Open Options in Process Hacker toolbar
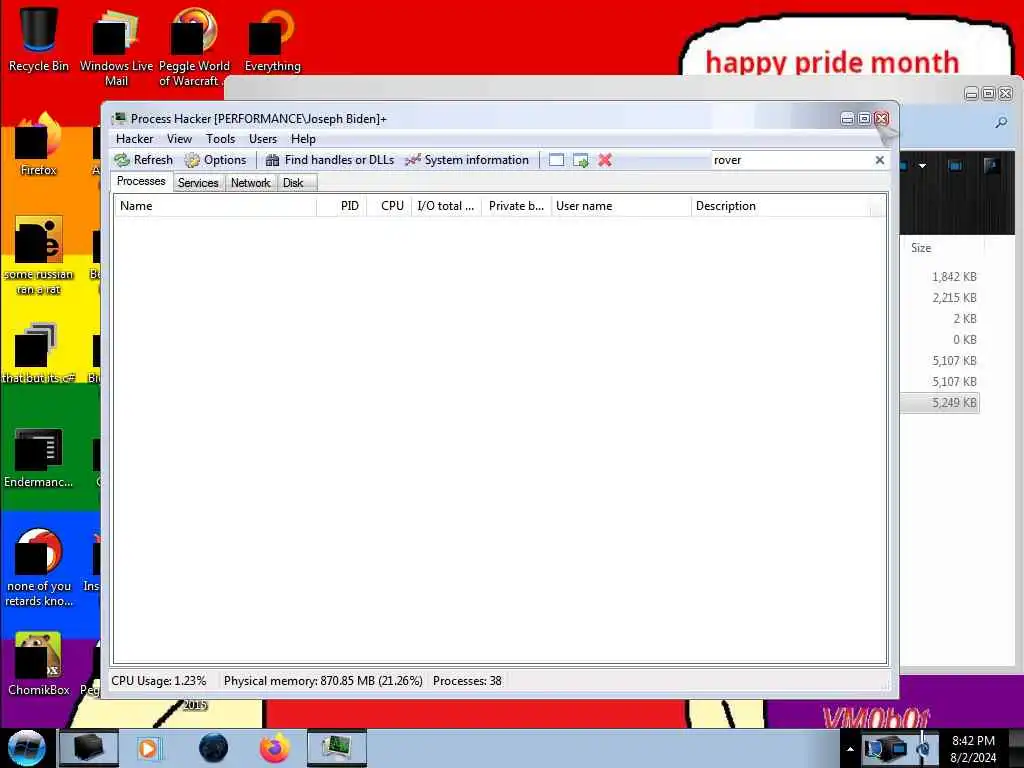 coord(216,160)
